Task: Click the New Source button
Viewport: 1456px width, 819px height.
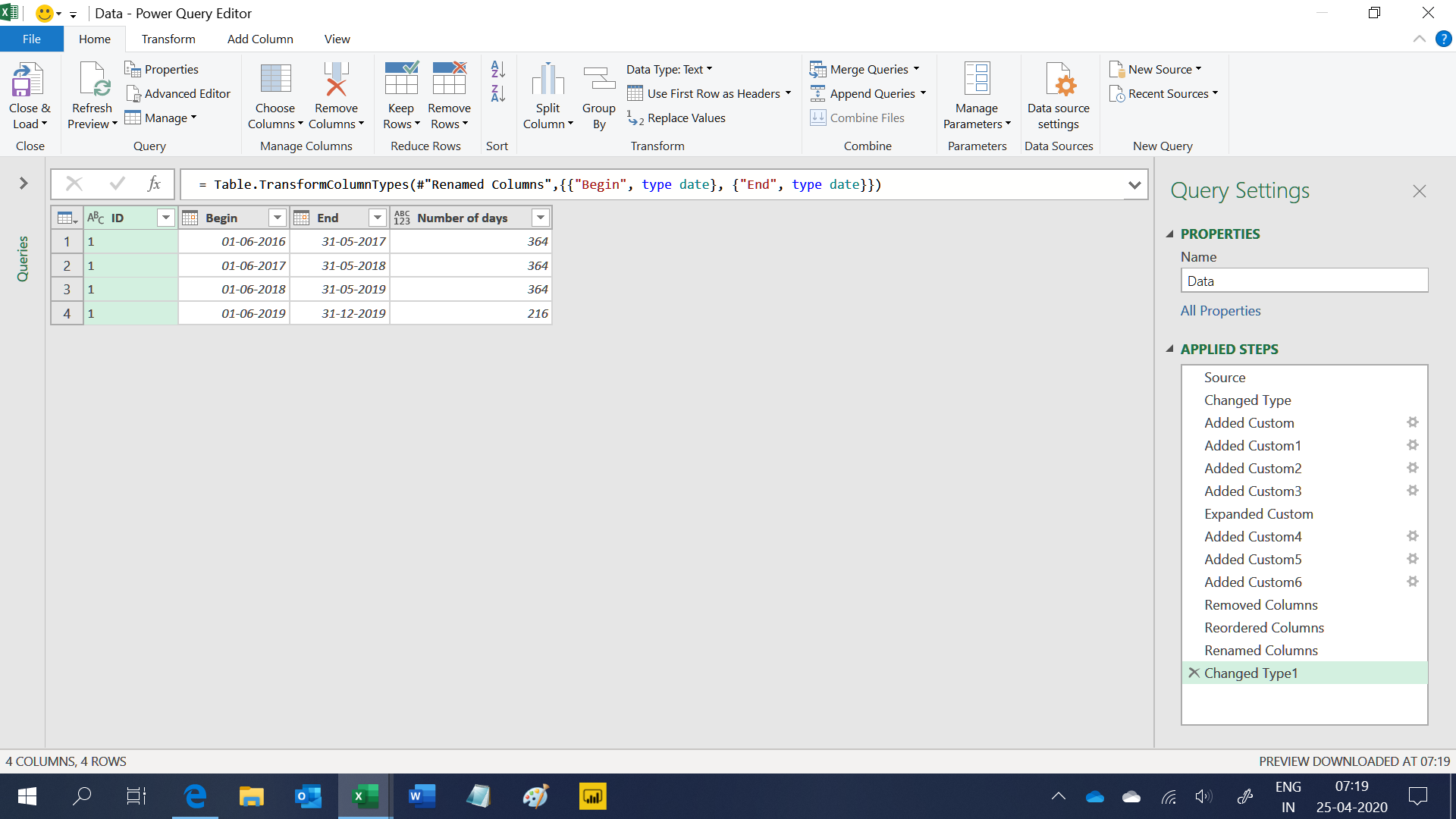Action: (1155, 69)
